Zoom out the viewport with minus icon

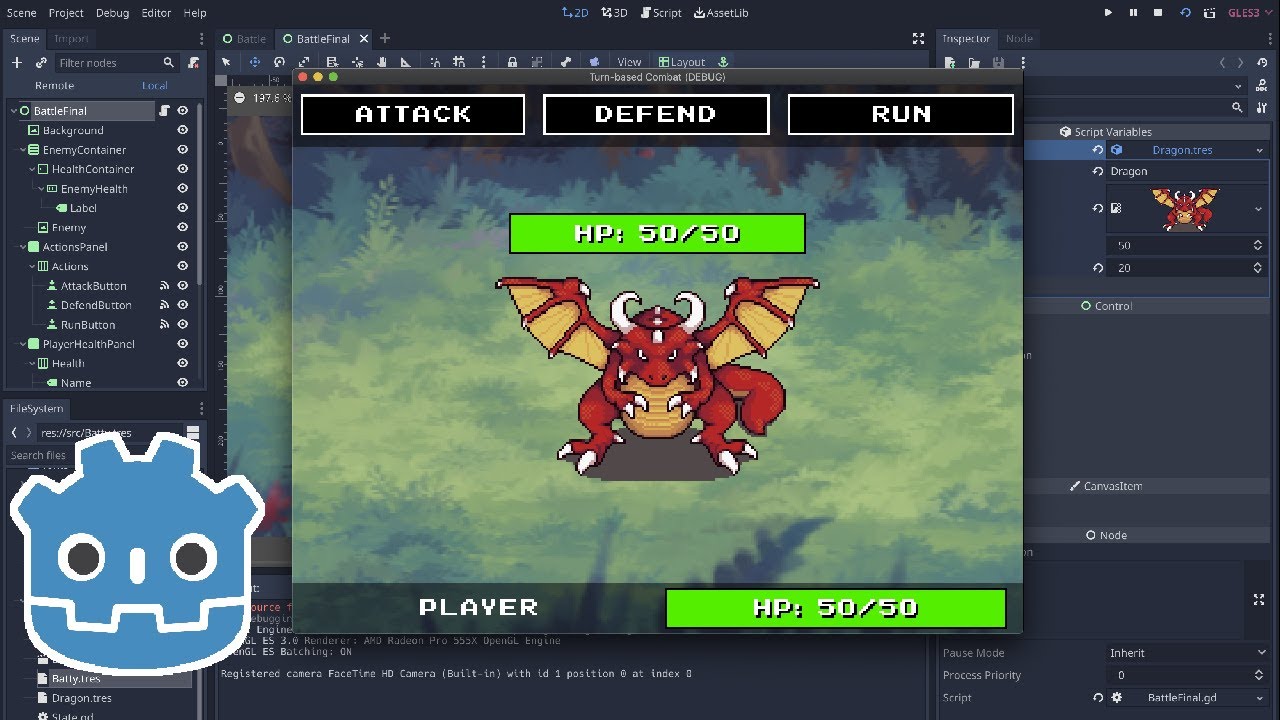(239, 98)
